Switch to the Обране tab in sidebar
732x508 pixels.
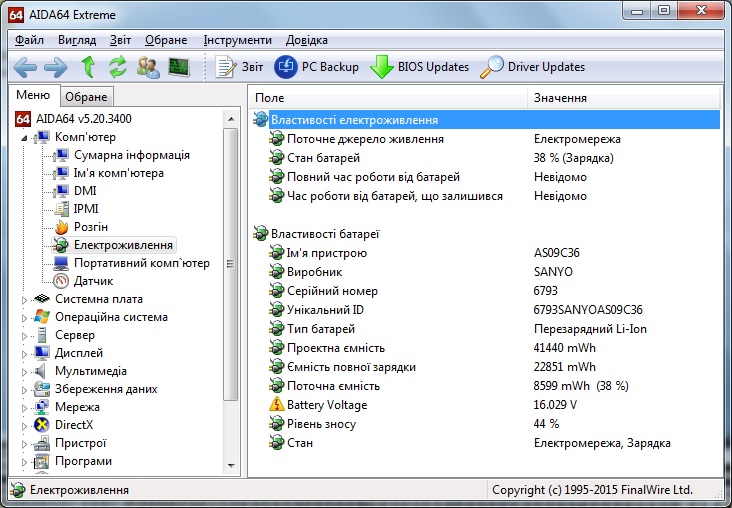(86, 97)
